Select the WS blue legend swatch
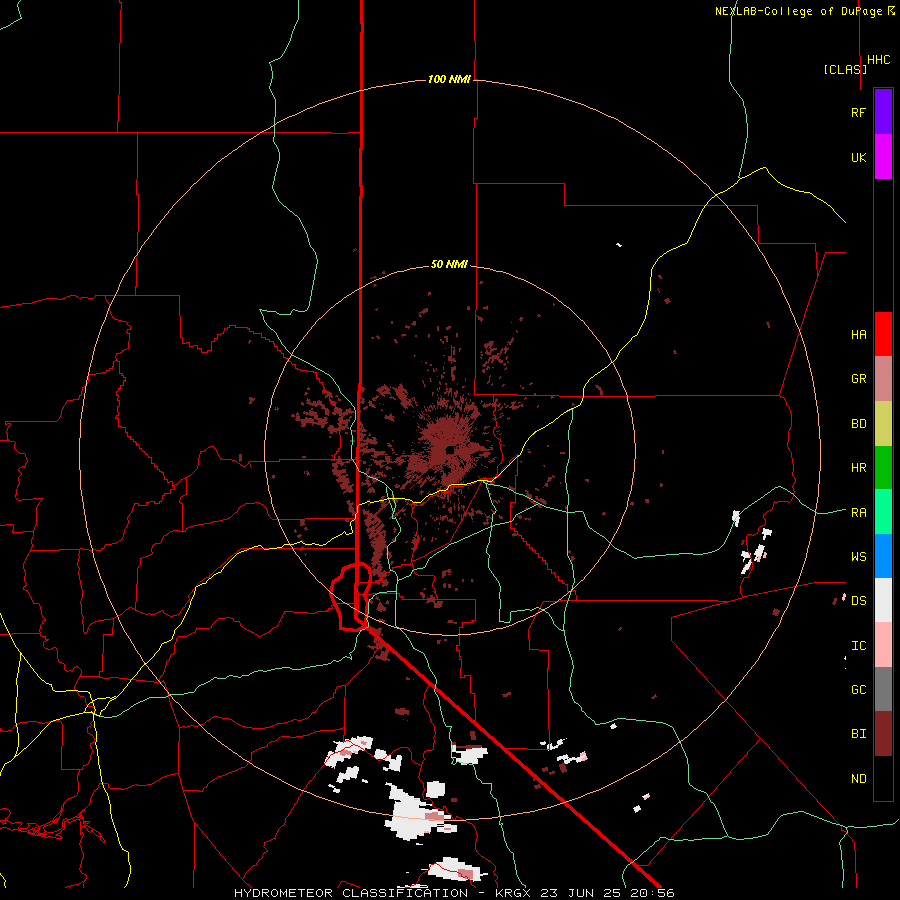This screenshot has width=900, height=900. pyautogui.click(x=883, y=556)
